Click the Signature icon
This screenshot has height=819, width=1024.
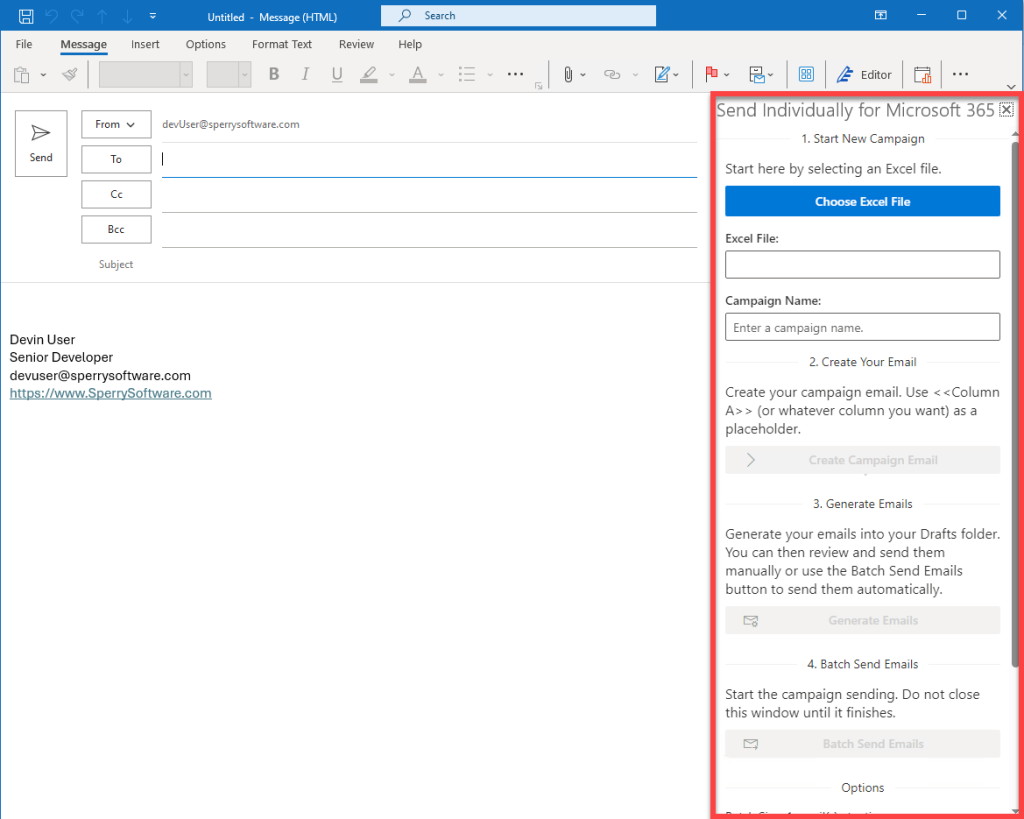click(x=662, y=74)
